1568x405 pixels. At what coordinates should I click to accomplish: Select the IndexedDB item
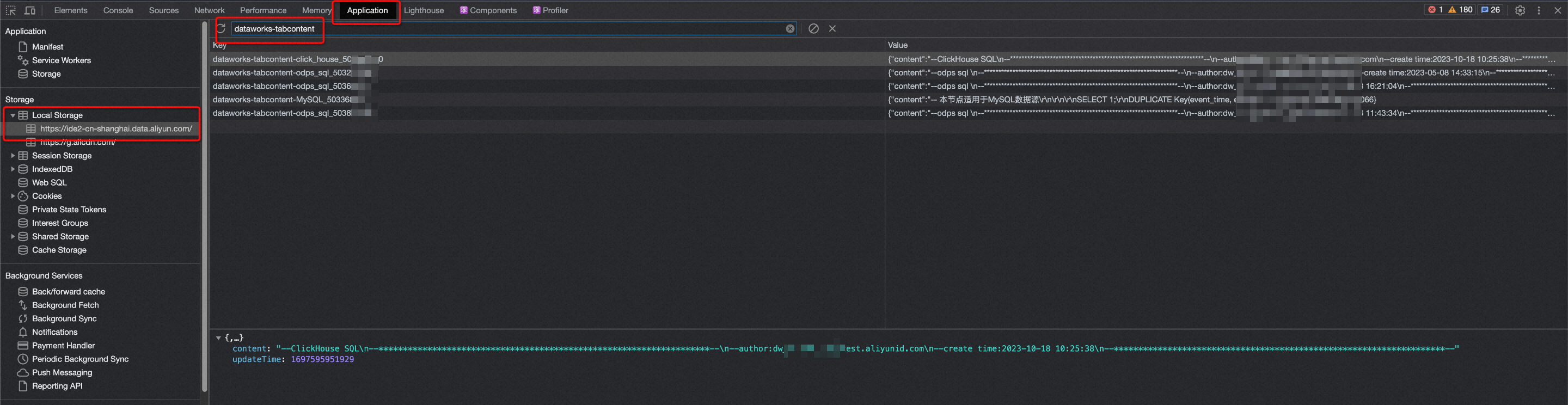point(52,169)
